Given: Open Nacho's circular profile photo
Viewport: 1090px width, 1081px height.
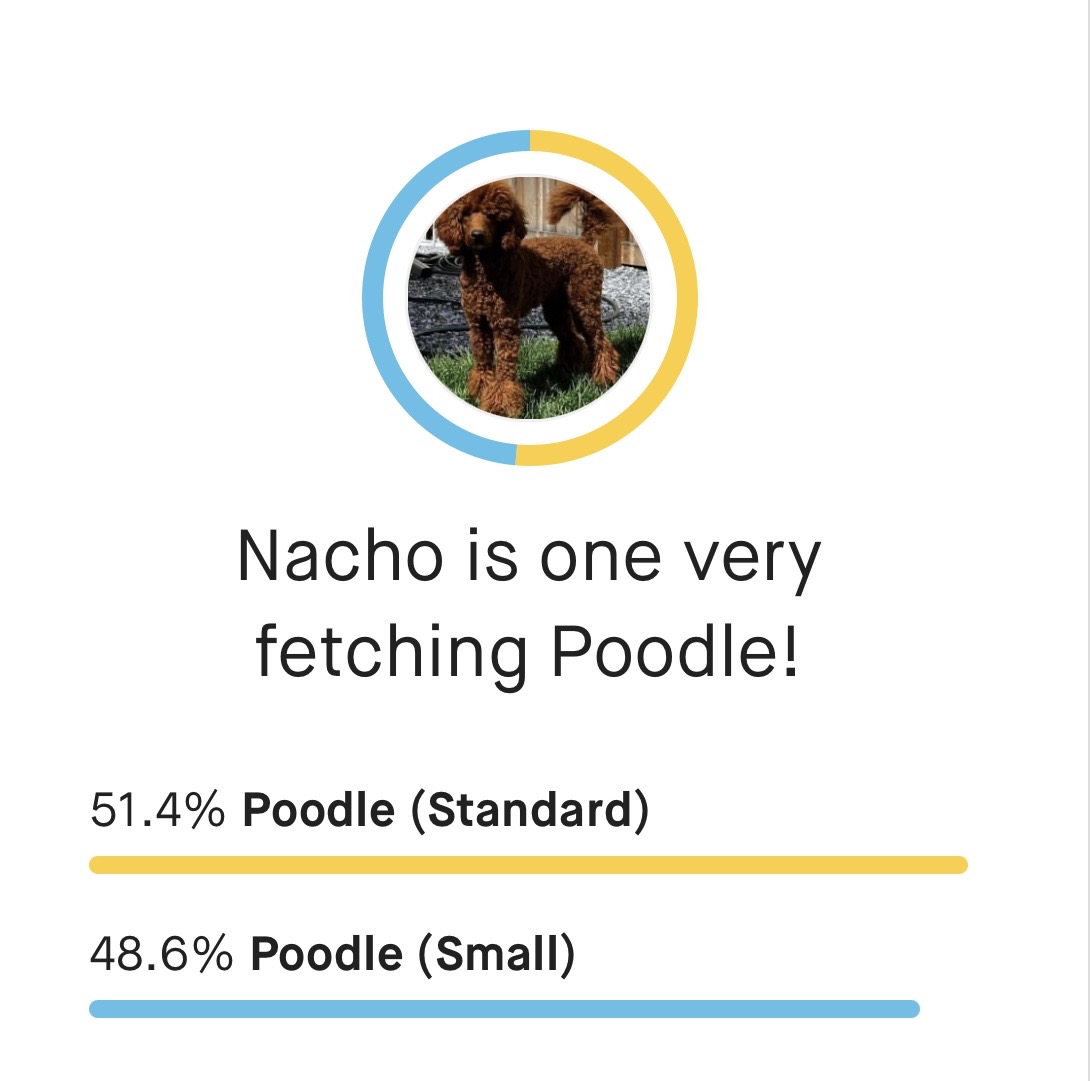Looking at the screenshot, I should click(529, 298).
